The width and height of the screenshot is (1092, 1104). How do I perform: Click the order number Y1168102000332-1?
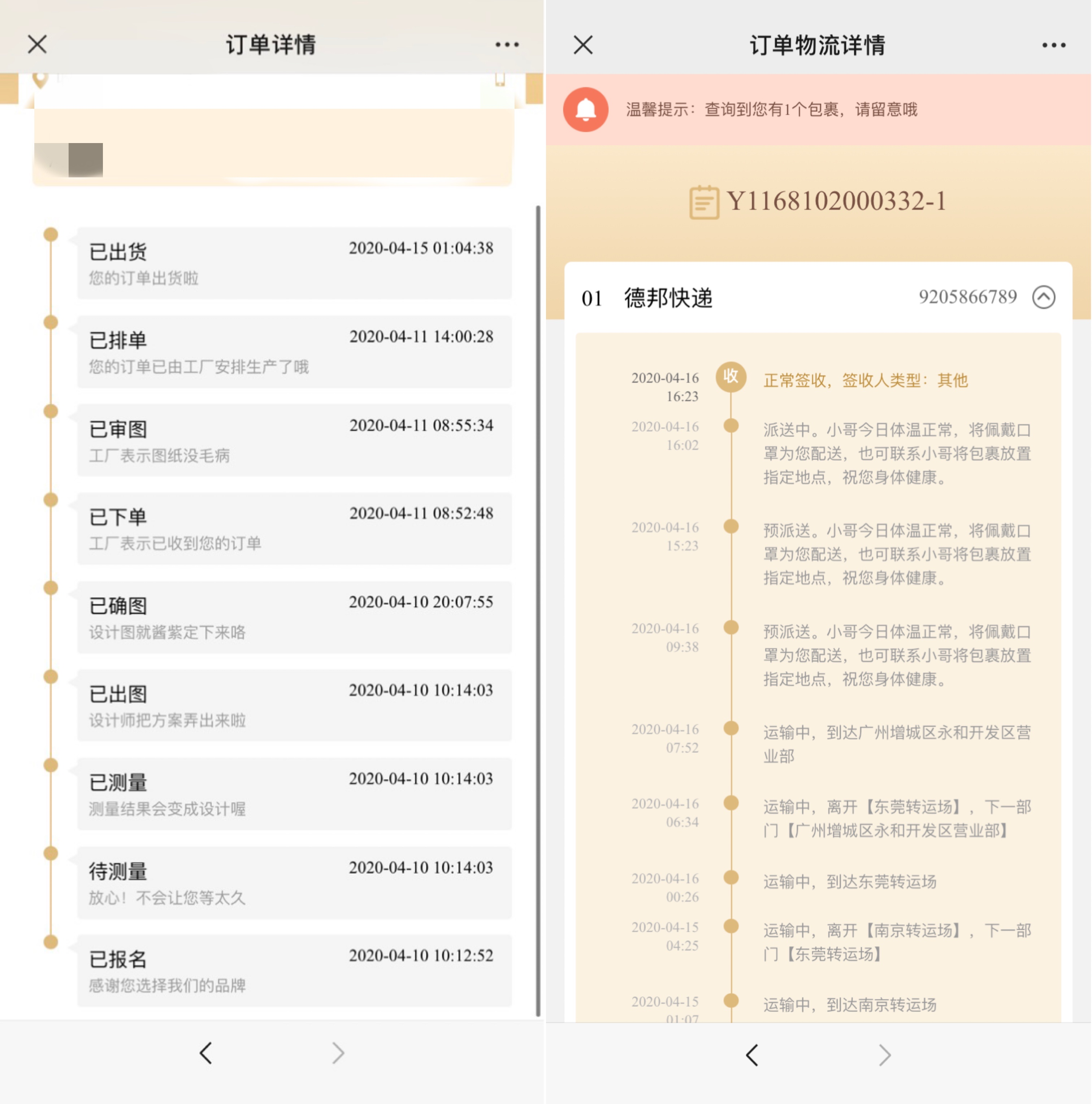tap(837, 201)
